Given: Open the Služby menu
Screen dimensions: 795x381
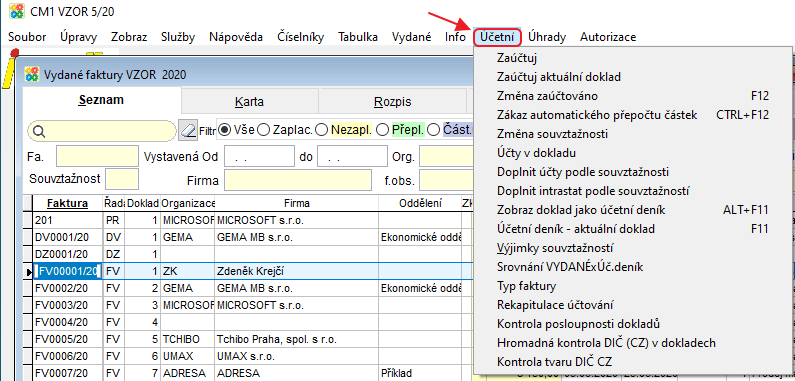Looking at the screenshot, I should click(x=178, y=37).
